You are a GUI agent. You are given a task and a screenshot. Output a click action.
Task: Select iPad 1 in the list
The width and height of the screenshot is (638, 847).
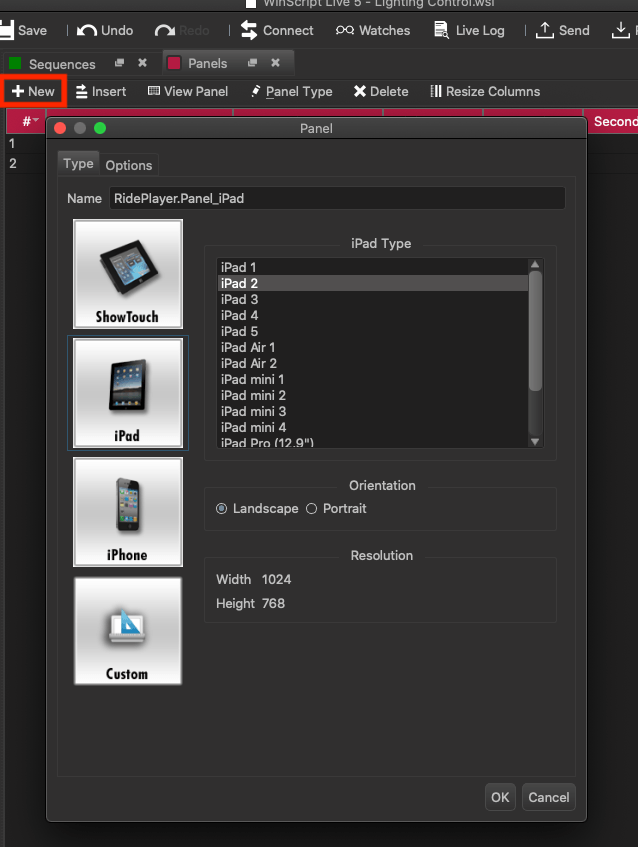[x=373, y=267]
